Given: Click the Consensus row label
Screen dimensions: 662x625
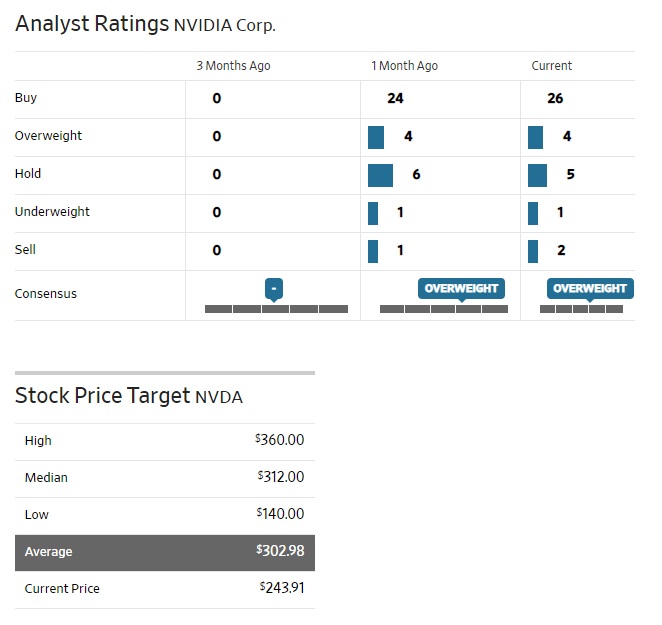Looking at the screenshot, I should coord(45,294).
